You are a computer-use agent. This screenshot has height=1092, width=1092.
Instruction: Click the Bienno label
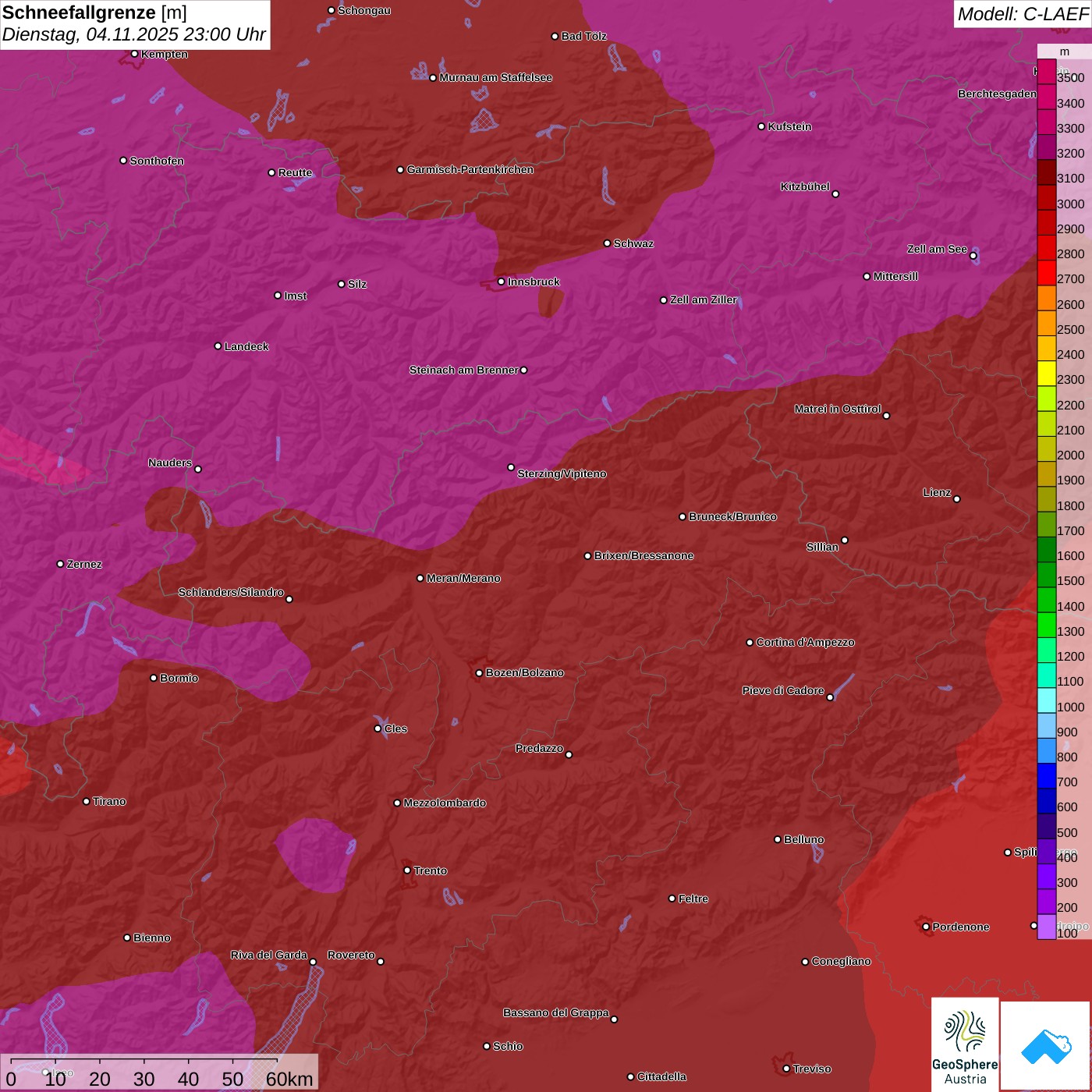151,938
